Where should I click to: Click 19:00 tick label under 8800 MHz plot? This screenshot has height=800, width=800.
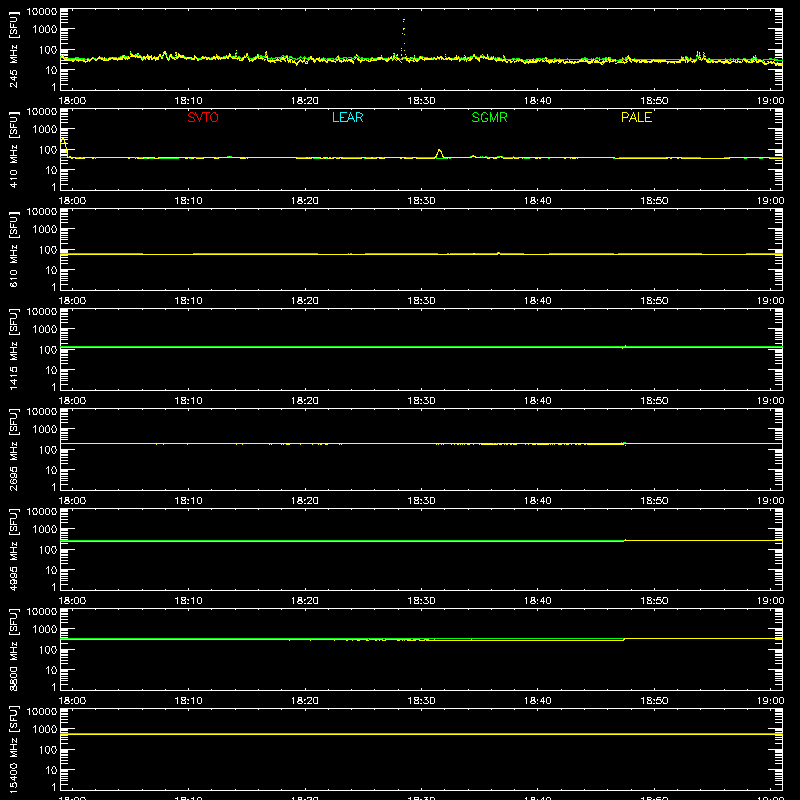(x=770, y=701)
